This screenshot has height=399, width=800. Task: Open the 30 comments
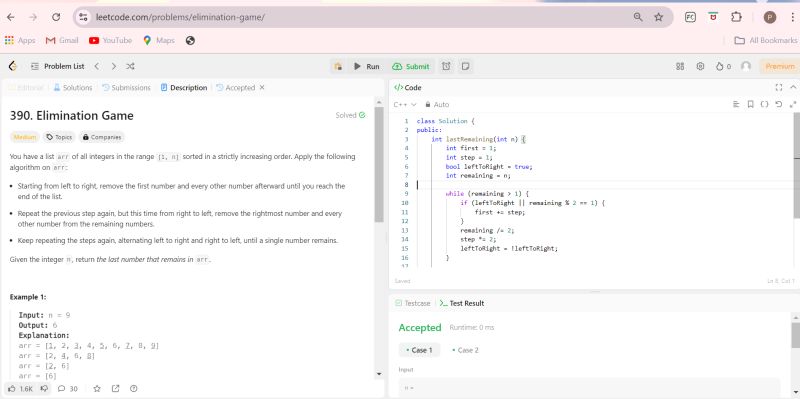67,389
